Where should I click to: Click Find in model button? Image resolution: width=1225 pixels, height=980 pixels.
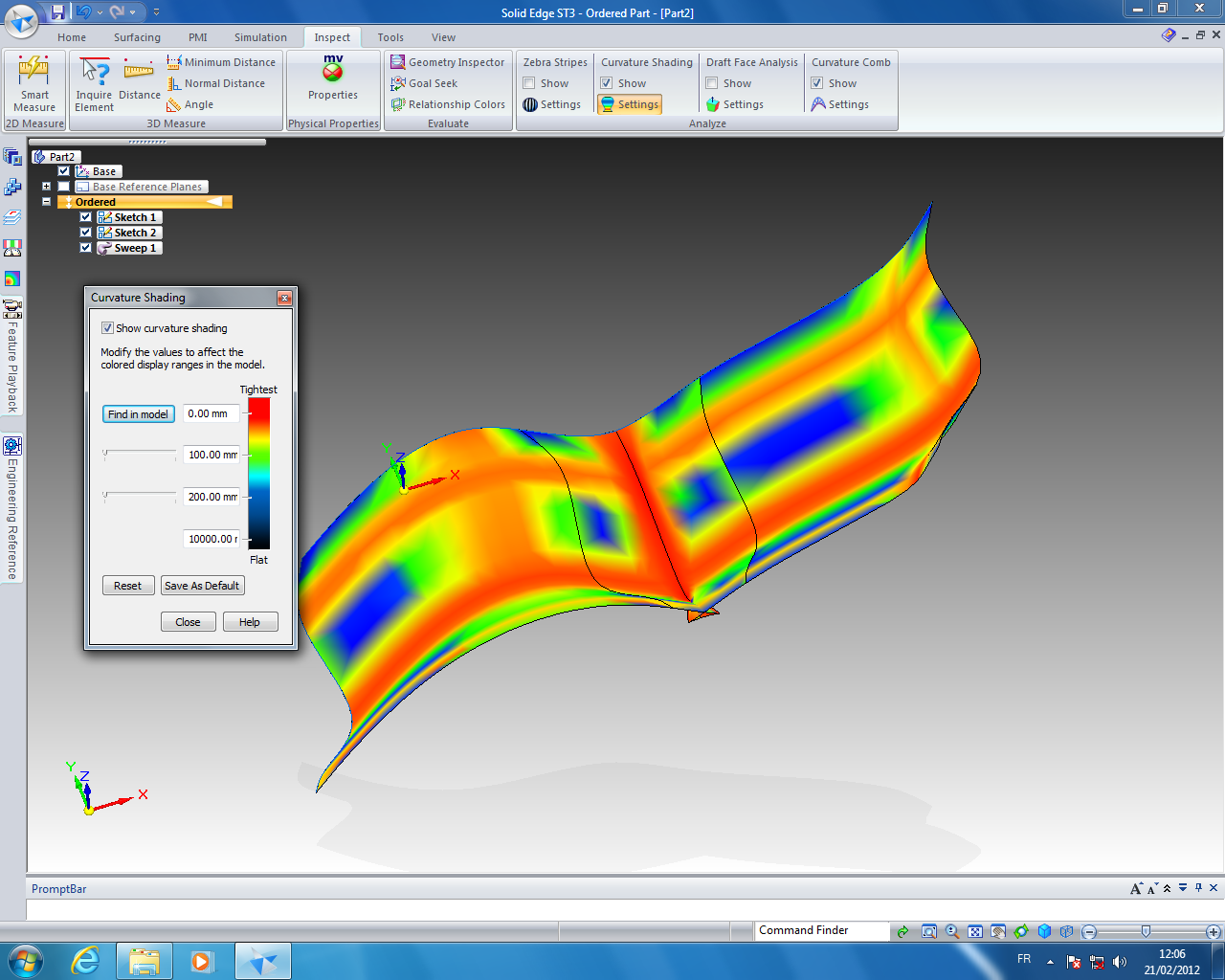(139, 414)
